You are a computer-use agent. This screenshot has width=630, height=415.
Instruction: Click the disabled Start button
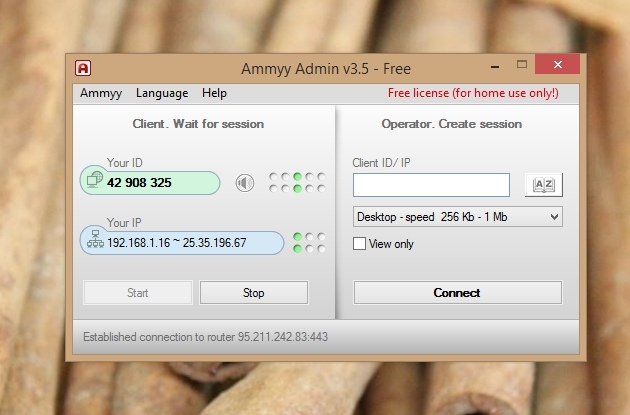(x=138, y=292)
